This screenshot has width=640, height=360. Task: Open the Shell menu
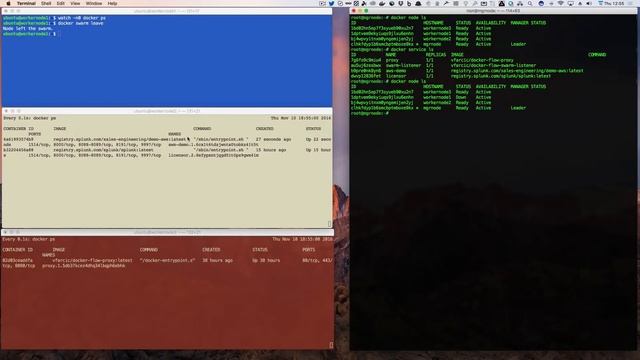pos(46,3)
